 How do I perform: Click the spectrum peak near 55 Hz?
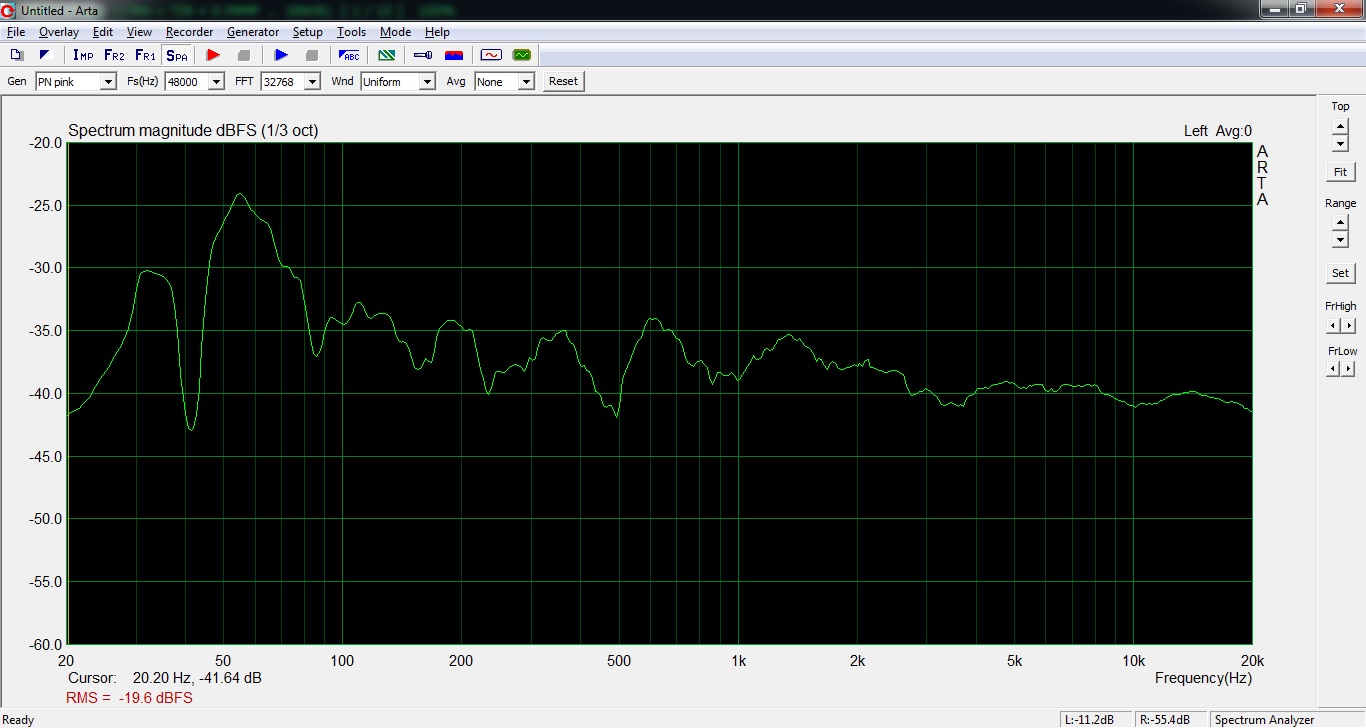click(x=239, y=194)
